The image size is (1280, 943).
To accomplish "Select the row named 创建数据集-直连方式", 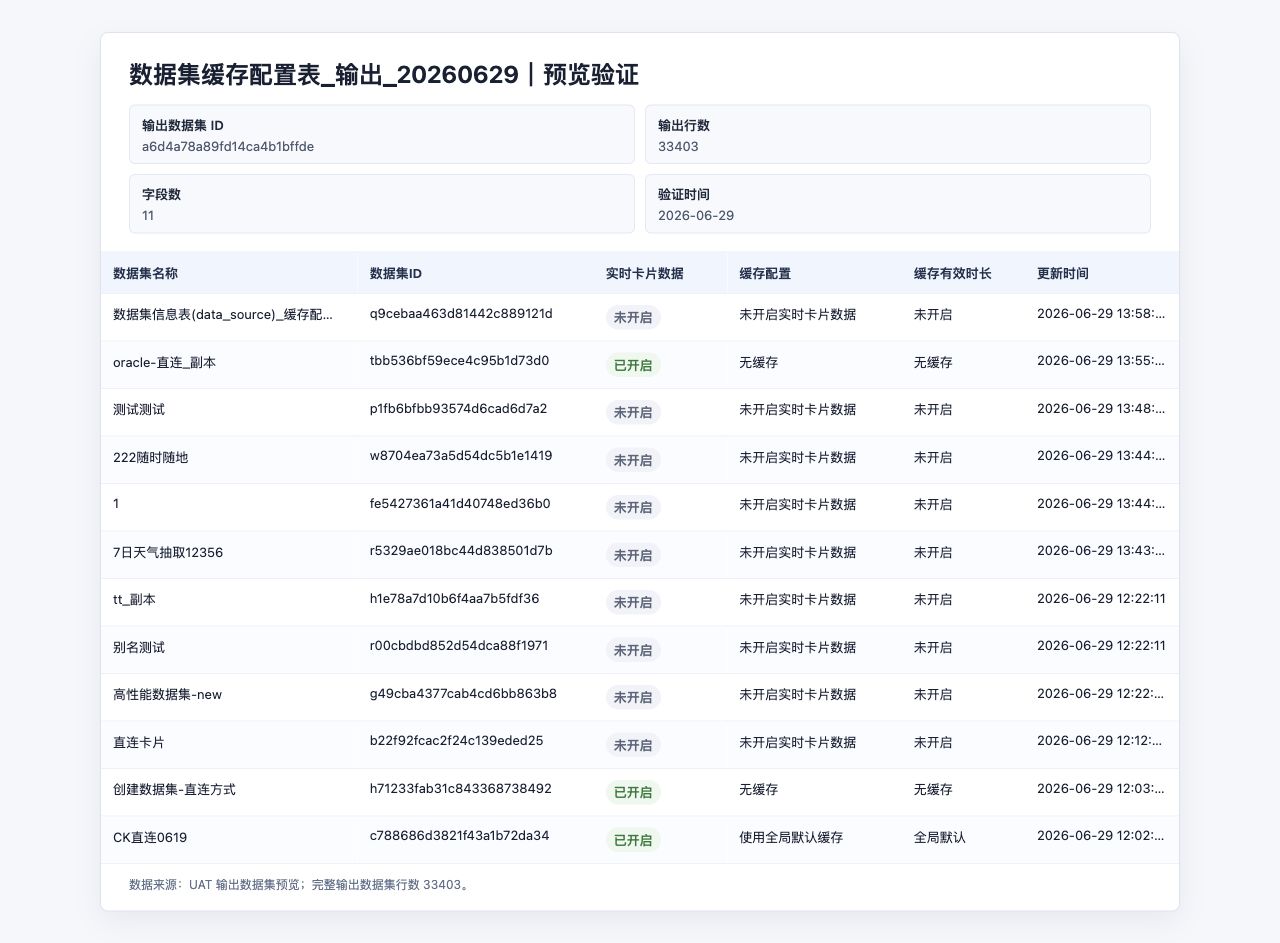I will click(640, 792).
